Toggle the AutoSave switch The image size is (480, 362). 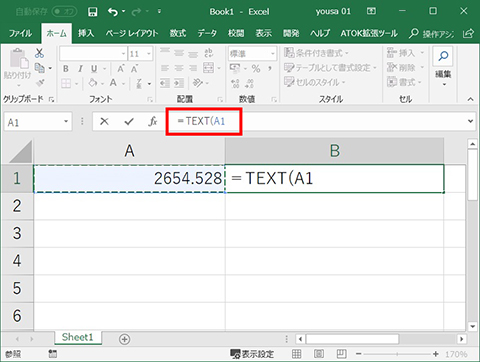(x=64, y=12)
